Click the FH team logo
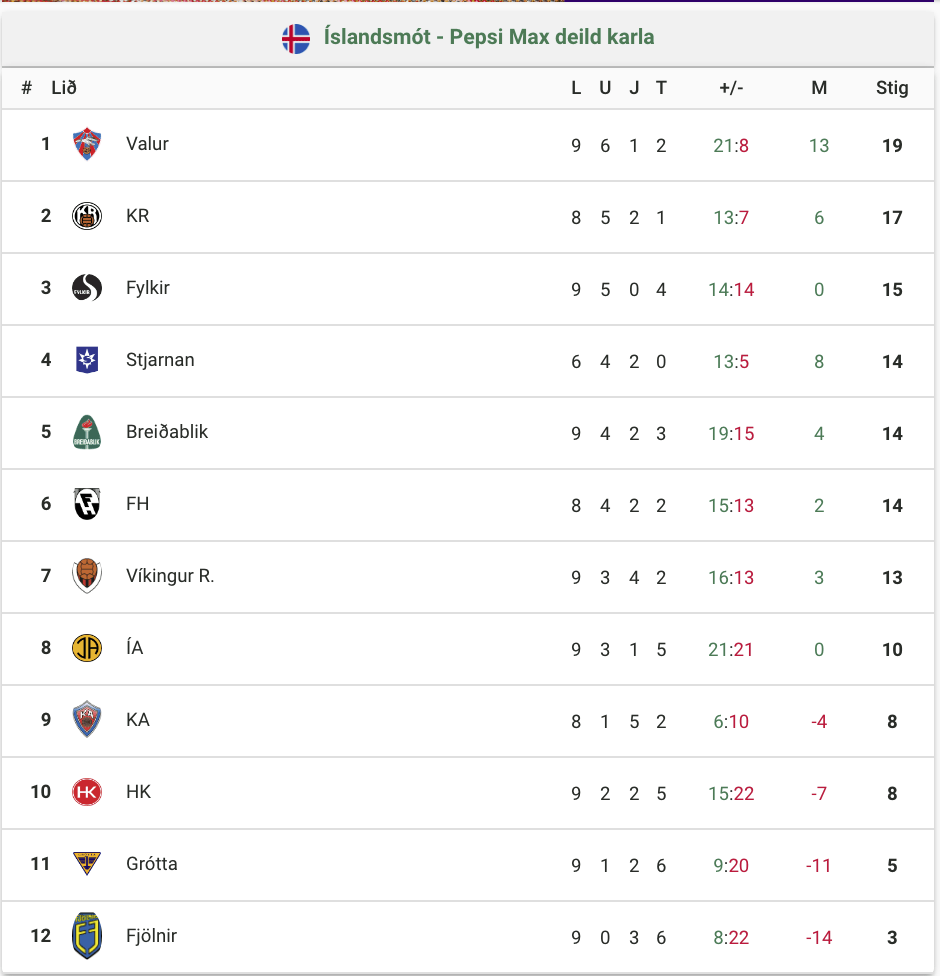The image size is (940, 976). (87, 504)
